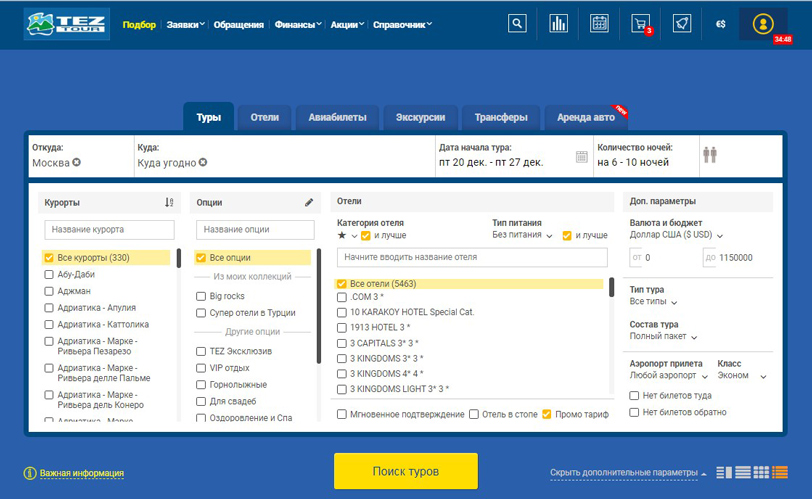The height and width of the screenshot is (499, 812).
Task: Click the sort icon beside Курорты
Action: 169,202
